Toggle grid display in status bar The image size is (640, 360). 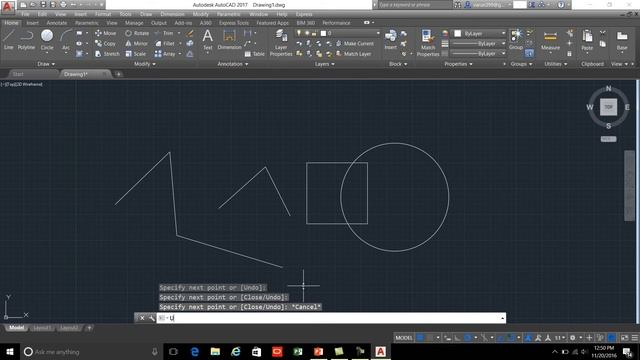tap(420, 338)
